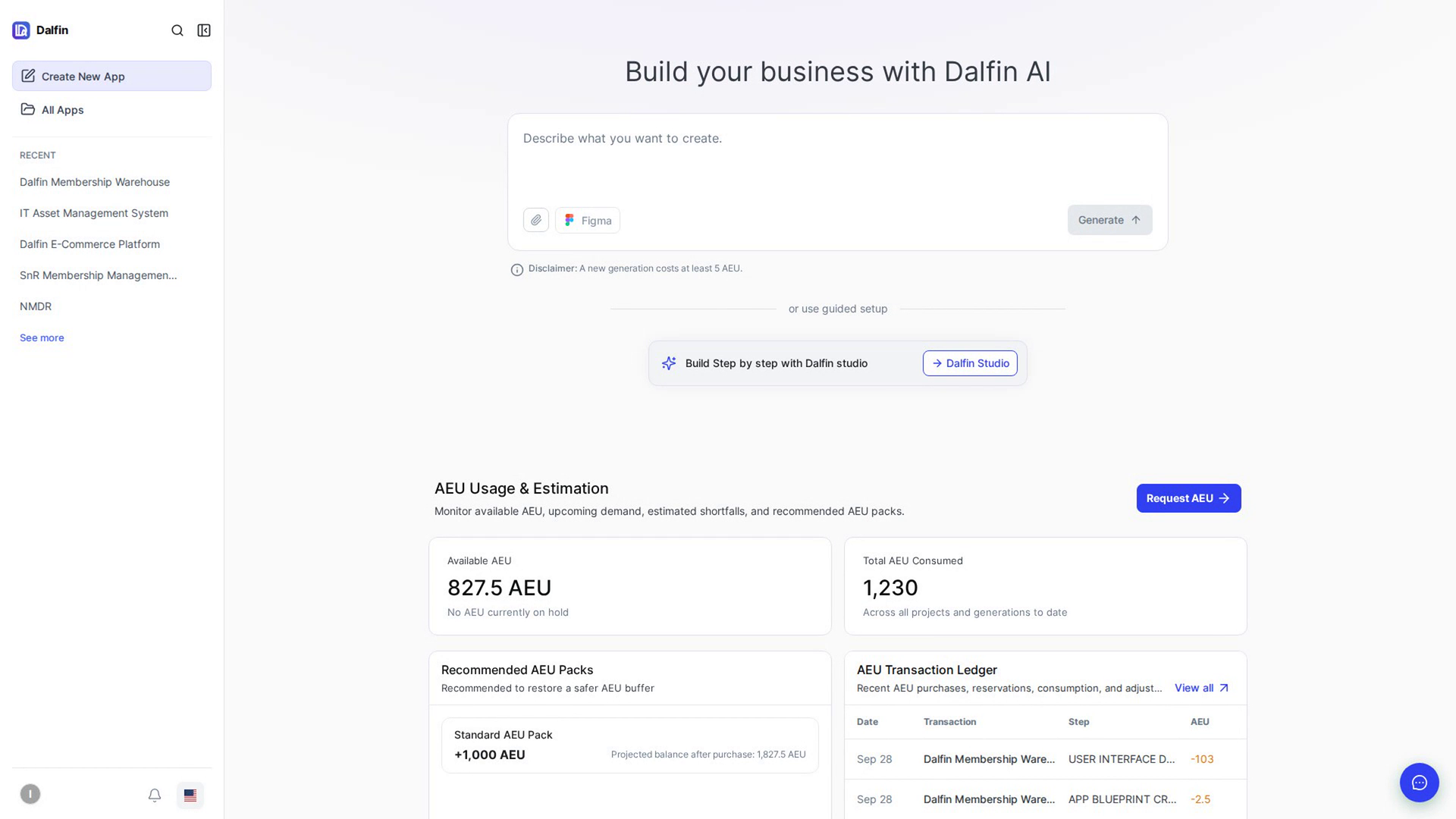Image resolution: width=1456 pixels, height=819 pixels.
Task: Click the Generate button
Action: [x=1109, y=220]
